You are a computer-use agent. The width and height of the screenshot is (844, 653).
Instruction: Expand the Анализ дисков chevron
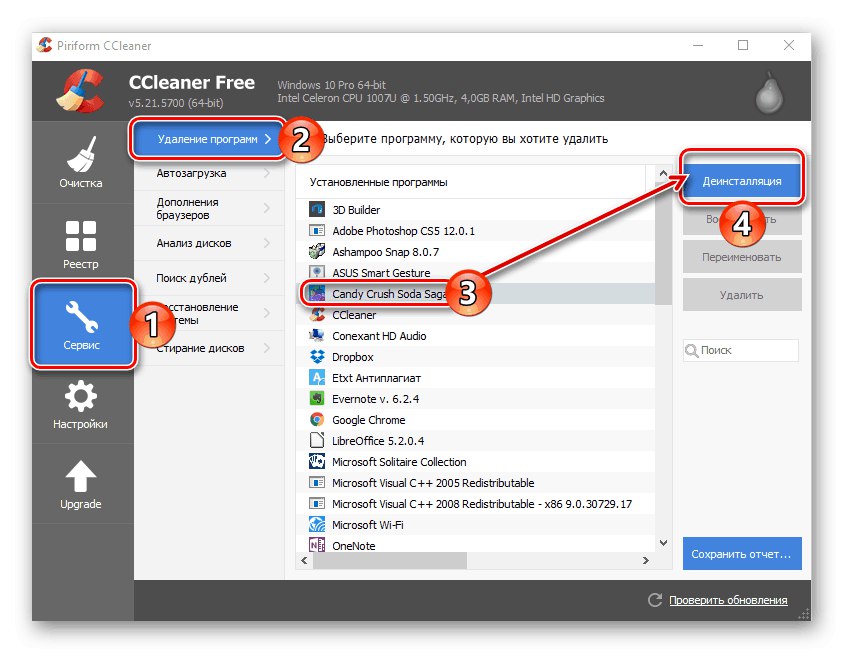tap(267, 243)
